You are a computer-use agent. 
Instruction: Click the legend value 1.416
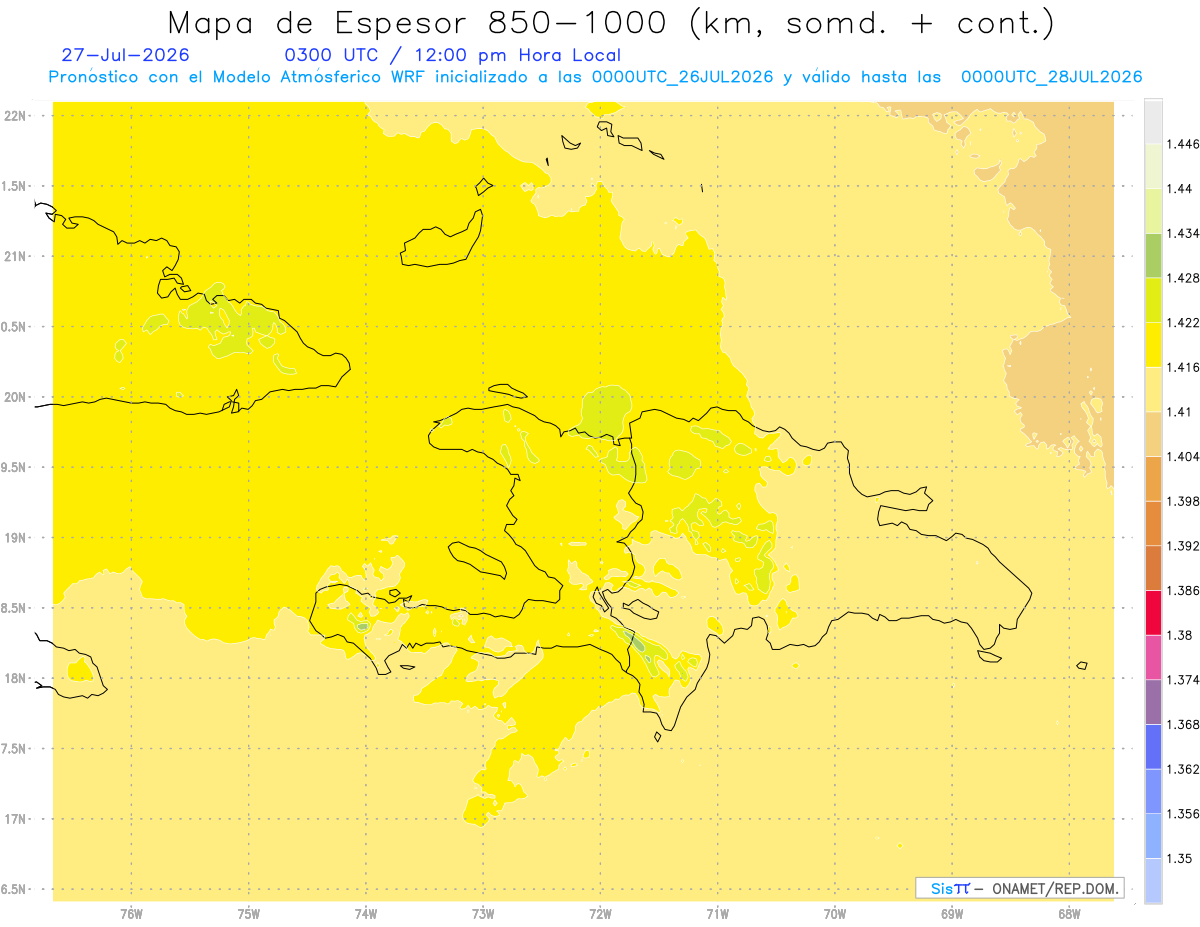click(x=1185, y=367)
